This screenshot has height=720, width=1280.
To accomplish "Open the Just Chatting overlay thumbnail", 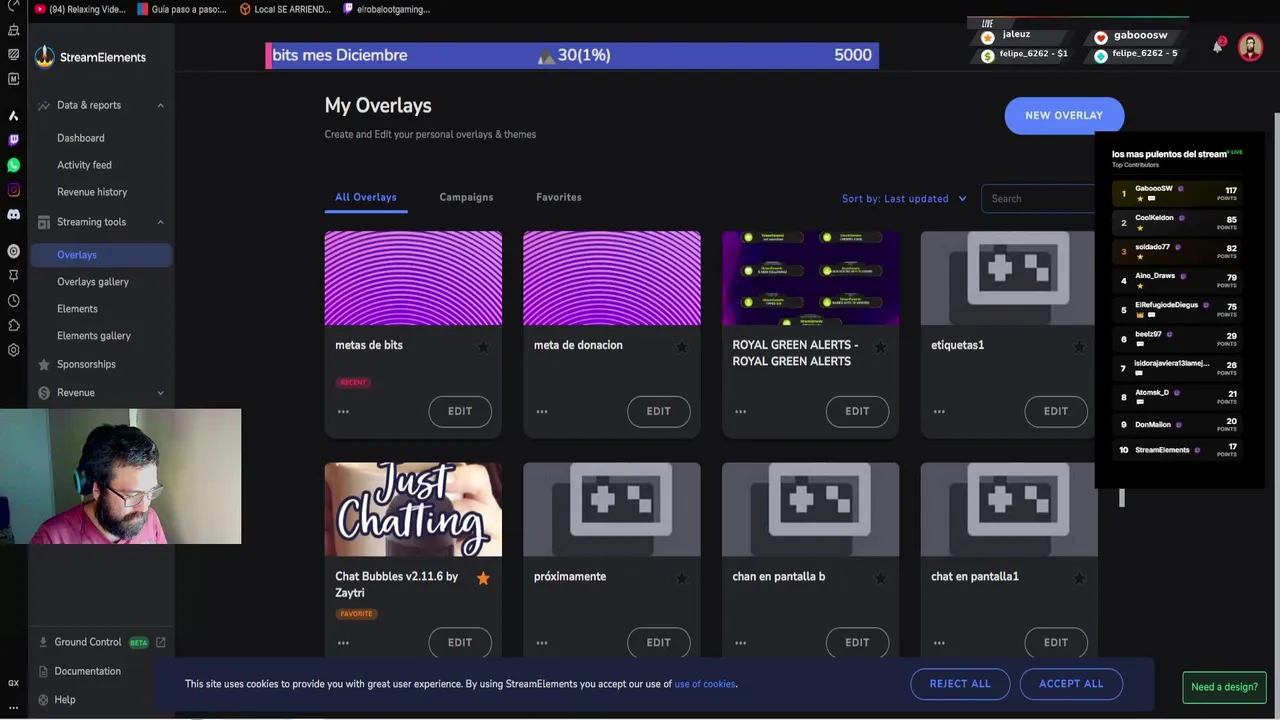I will (413, 509).
